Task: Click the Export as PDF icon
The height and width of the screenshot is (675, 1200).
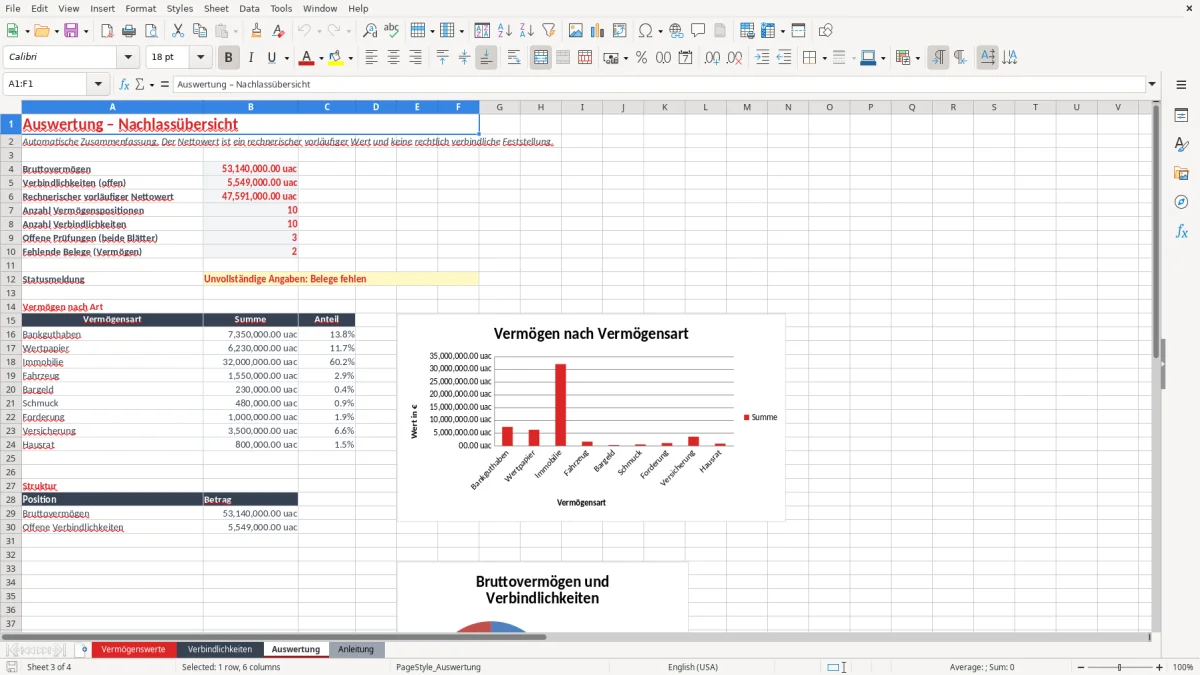Action: click(x=106, y=31)
